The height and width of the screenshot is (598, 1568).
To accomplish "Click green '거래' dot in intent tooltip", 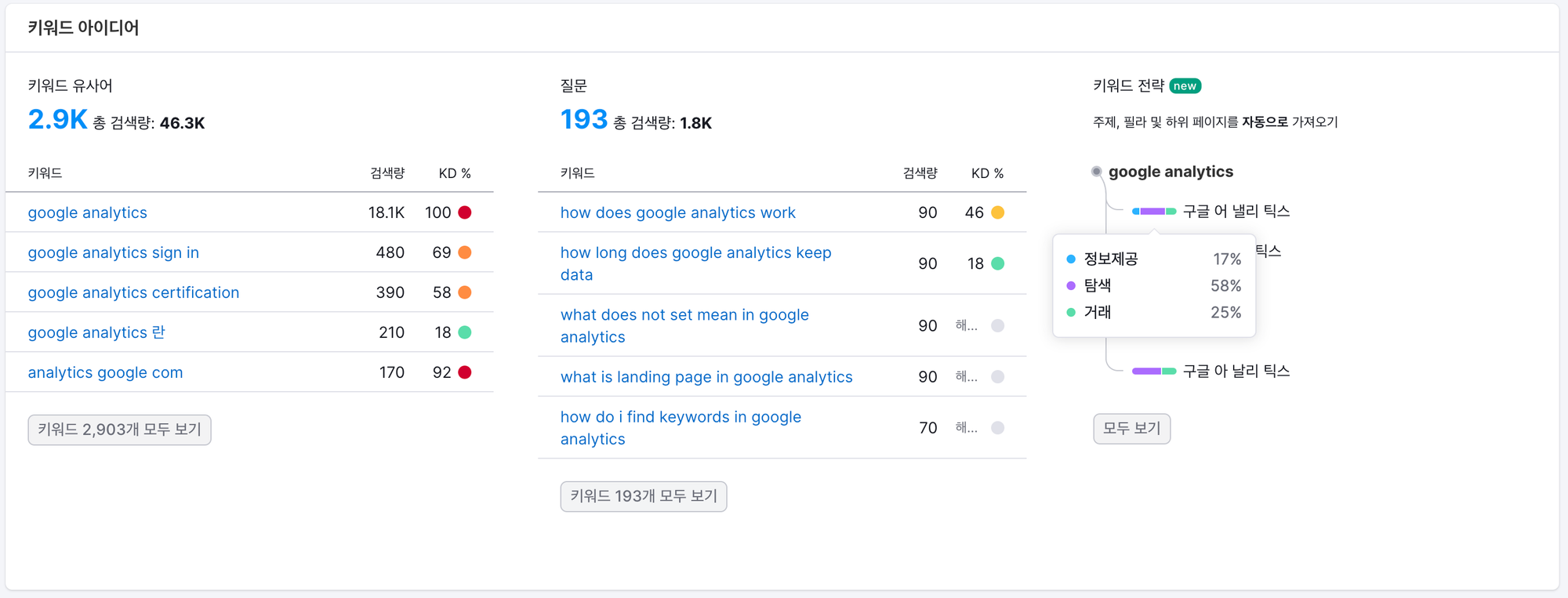I will point(1071,312).
